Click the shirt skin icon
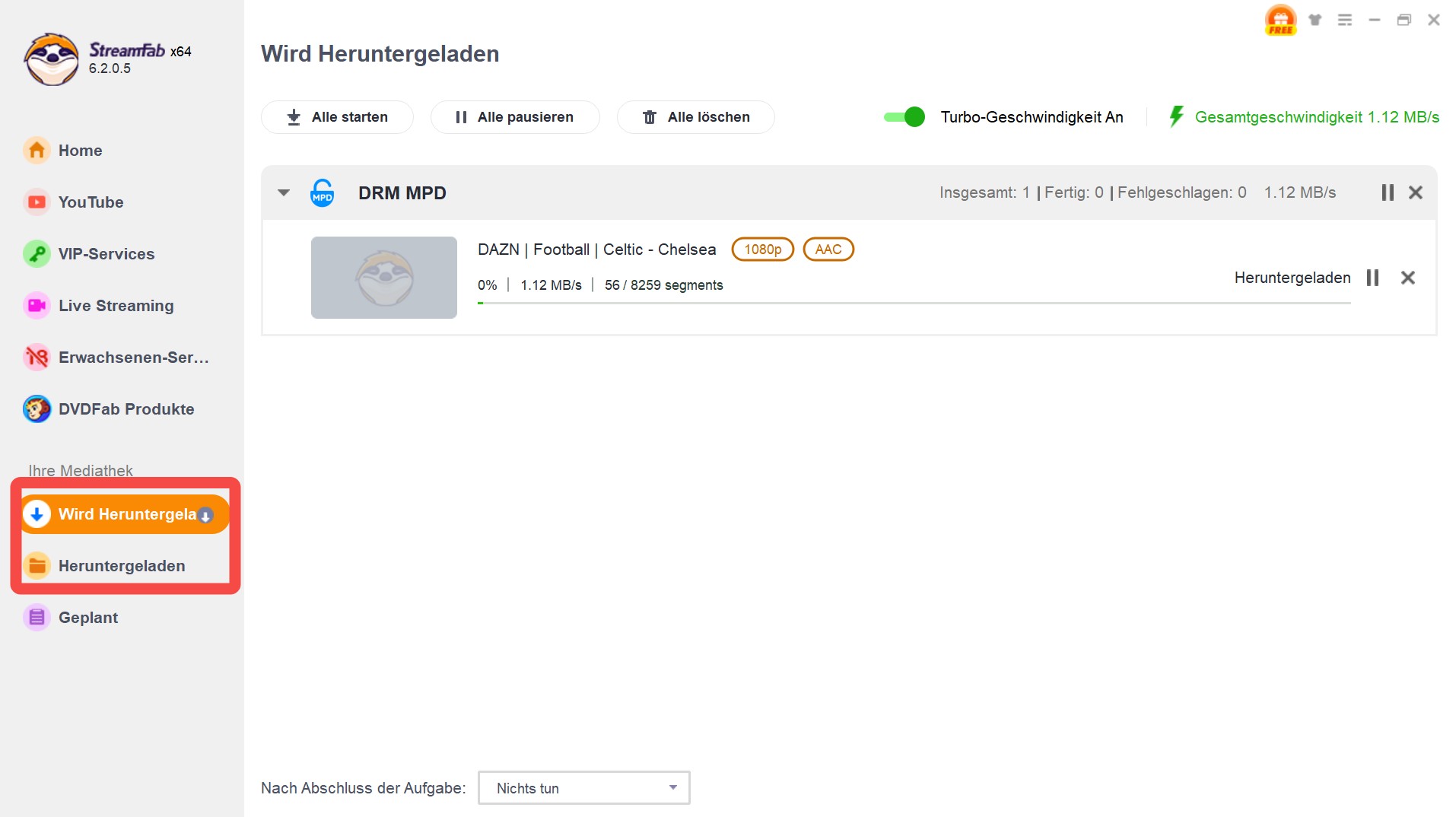 (x=1315, y=20)
